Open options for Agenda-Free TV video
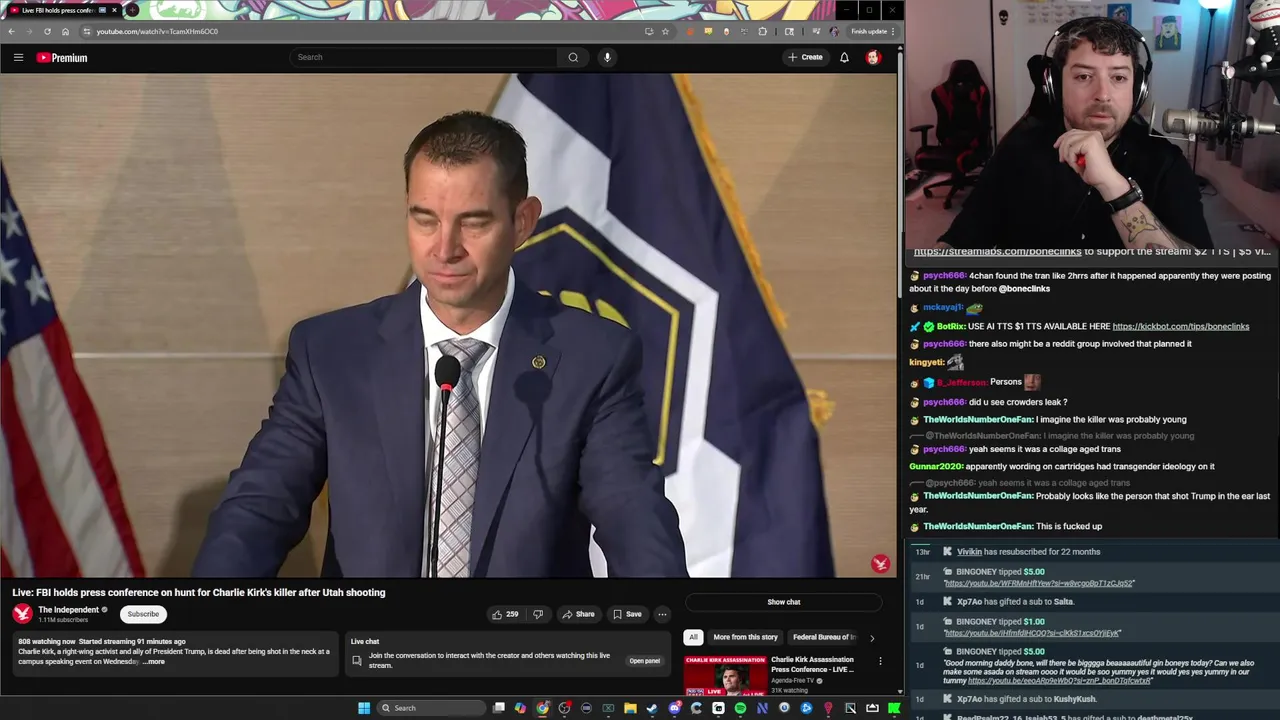The image size is (1280, 720). point(880,661)
